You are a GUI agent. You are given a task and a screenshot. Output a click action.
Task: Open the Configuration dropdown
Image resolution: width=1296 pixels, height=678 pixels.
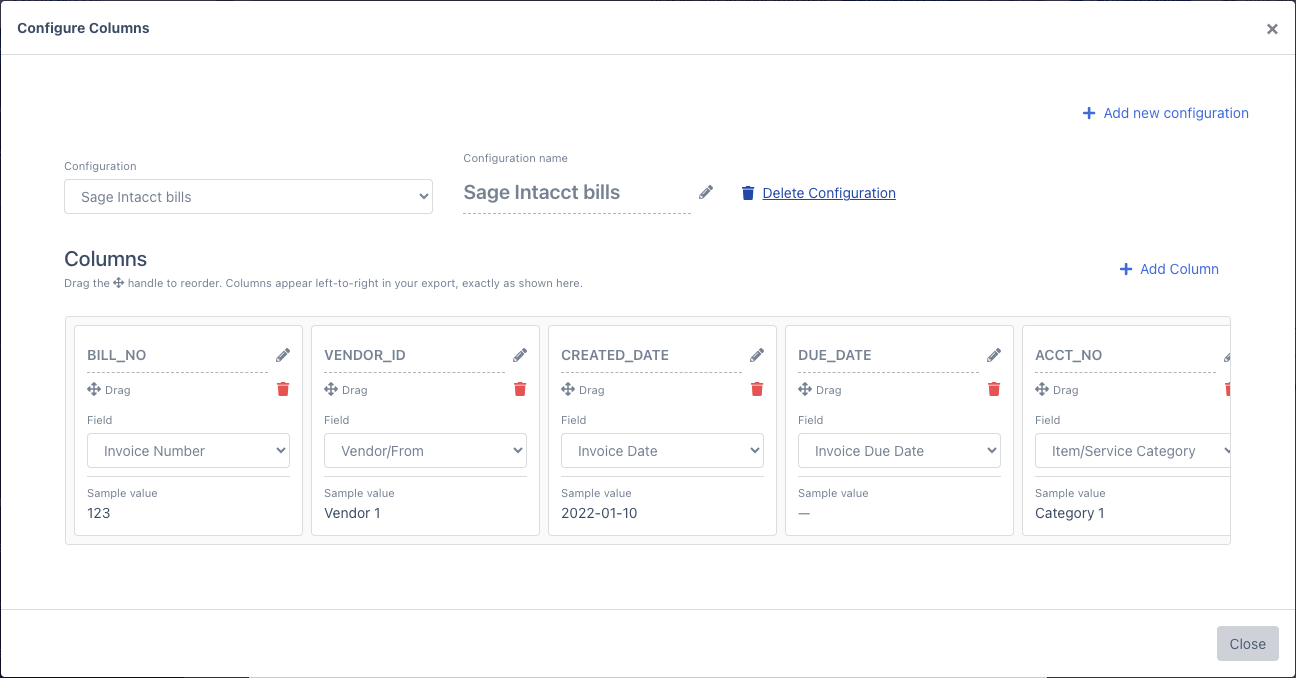[x=248, y=197]
